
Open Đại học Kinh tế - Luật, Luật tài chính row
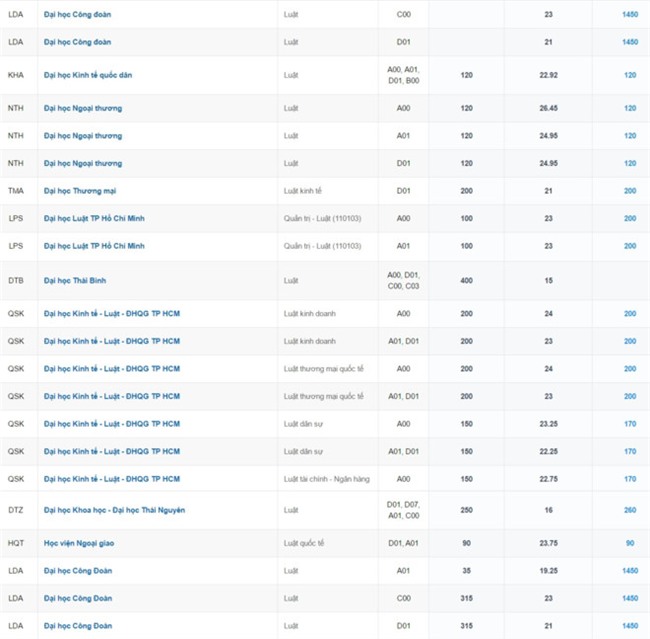(112, 479)
